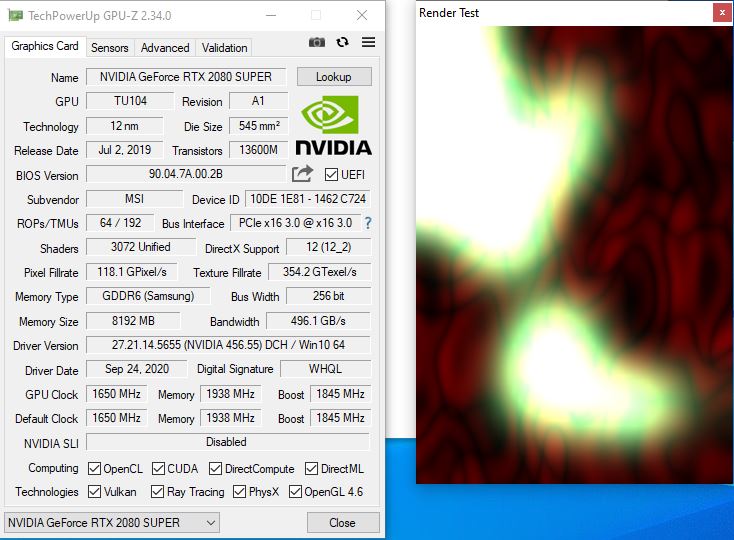Click the A1 revision value
Viewport: 734px width, 540px height.
258,101
